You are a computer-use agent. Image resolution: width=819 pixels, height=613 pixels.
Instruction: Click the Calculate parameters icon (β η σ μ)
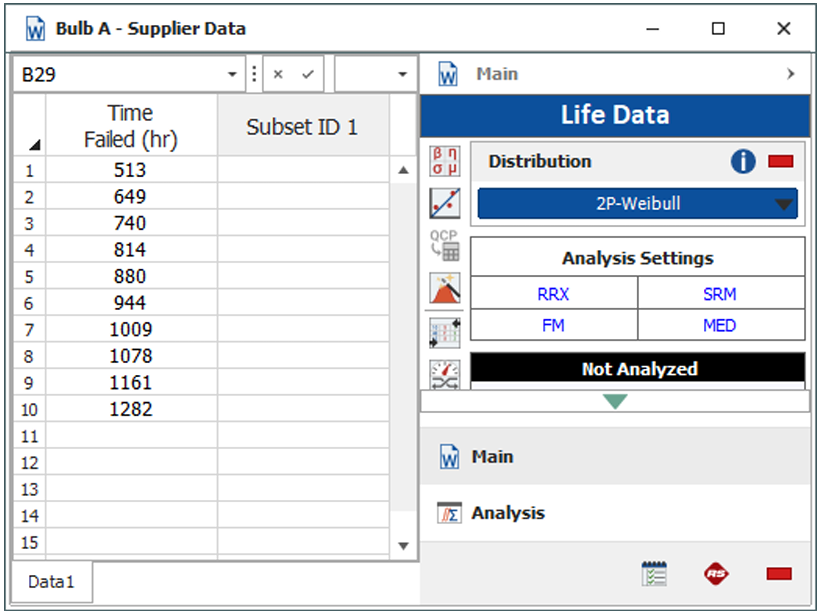(444, 161)
